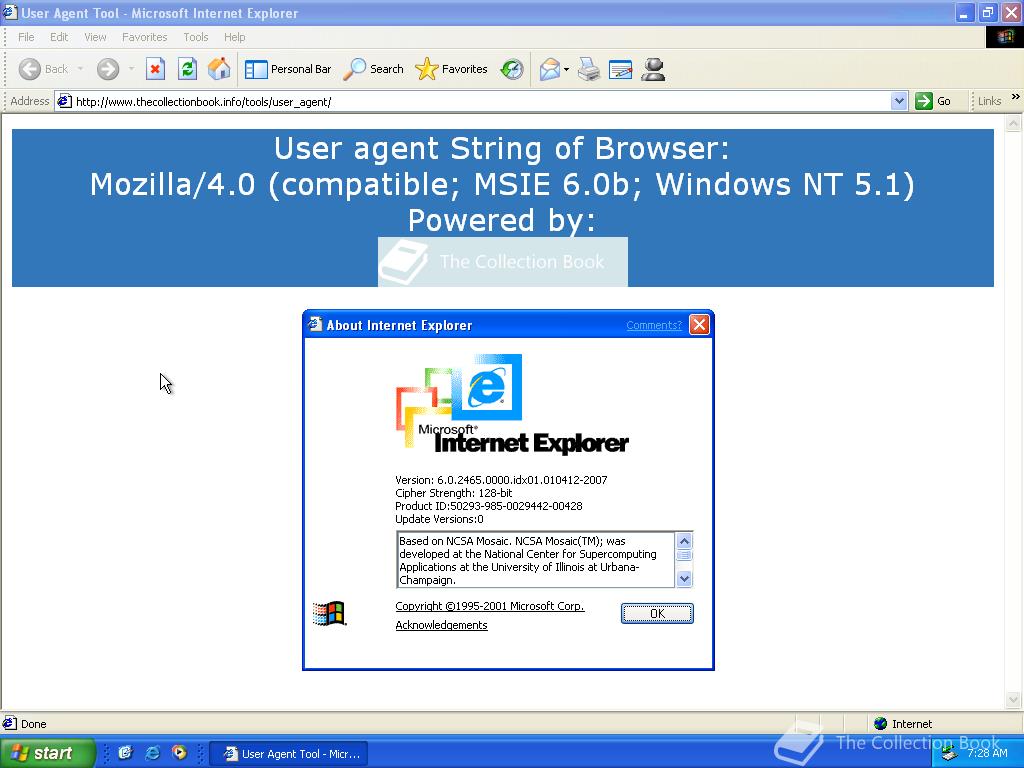The image size is (1024, 768).
Task: Launch Windows Media Player from Quick Launch
Action: [x=179, y=753]
